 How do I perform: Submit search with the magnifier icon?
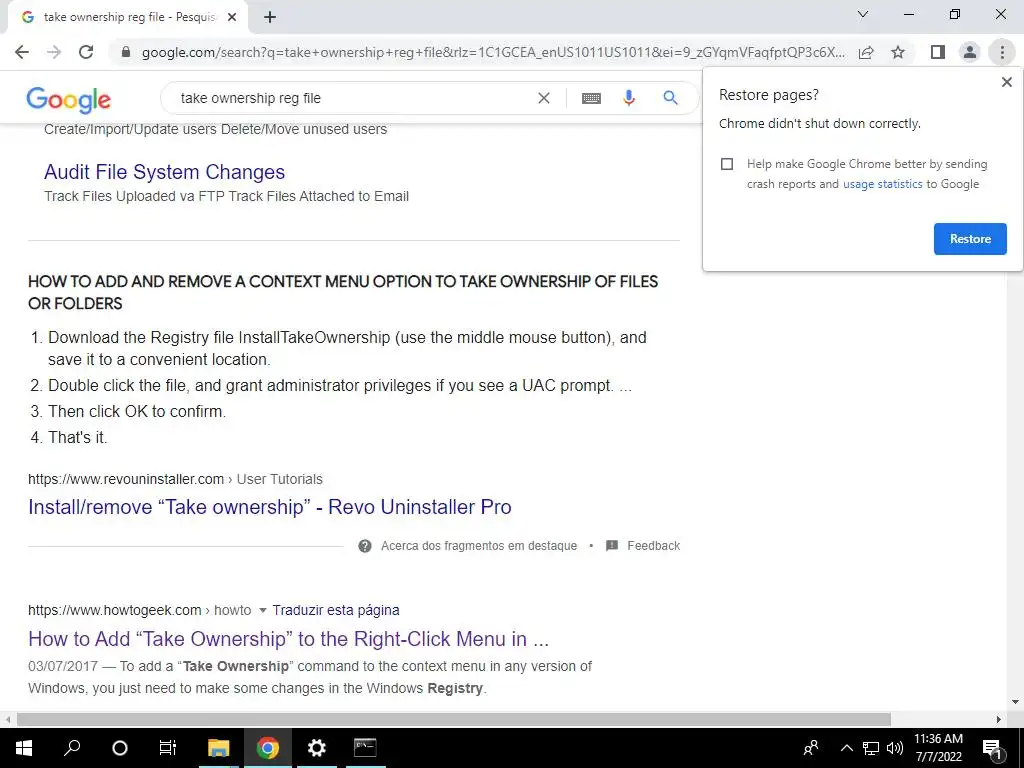pyautogui.click(x=670, y=98)
